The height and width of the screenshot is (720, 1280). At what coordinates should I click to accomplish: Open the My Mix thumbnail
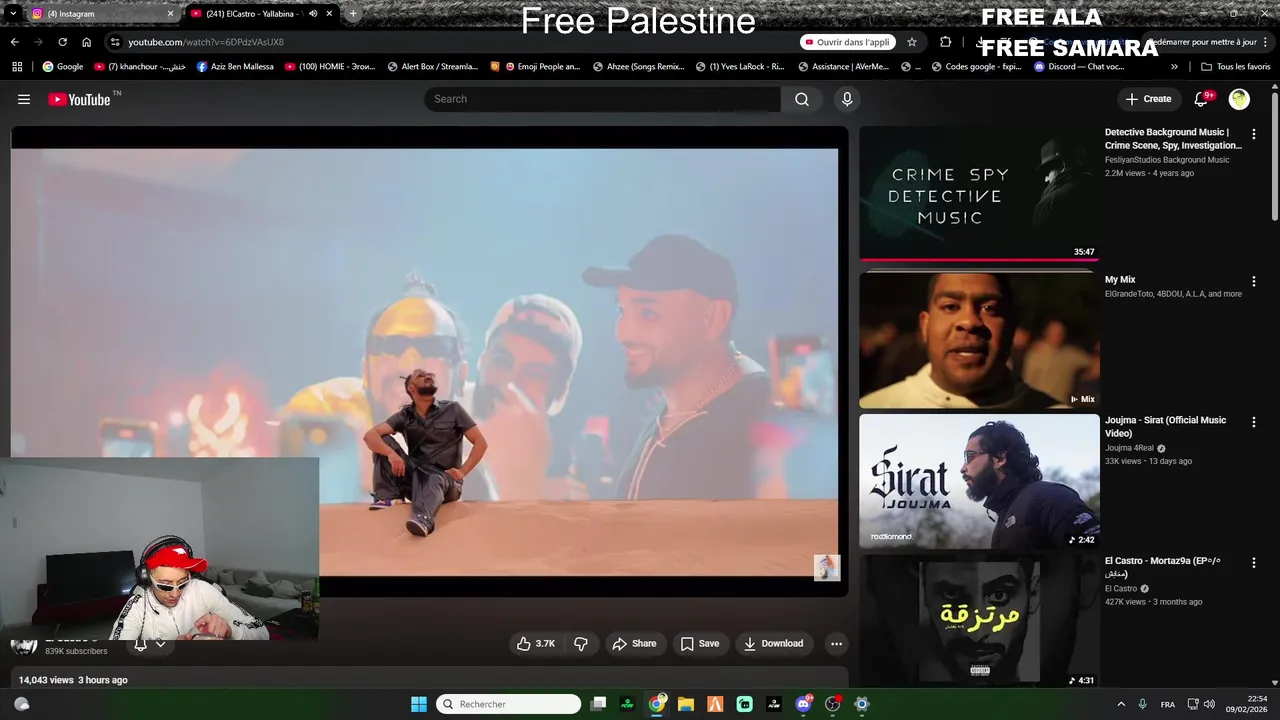tap(979, 340)
